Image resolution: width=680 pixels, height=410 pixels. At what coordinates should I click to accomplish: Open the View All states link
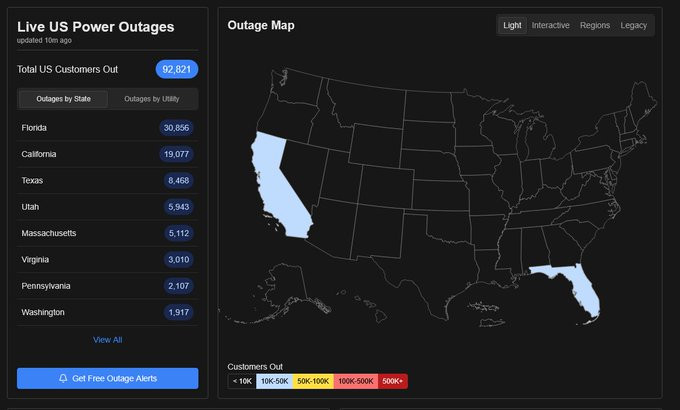tap(108, 340)
